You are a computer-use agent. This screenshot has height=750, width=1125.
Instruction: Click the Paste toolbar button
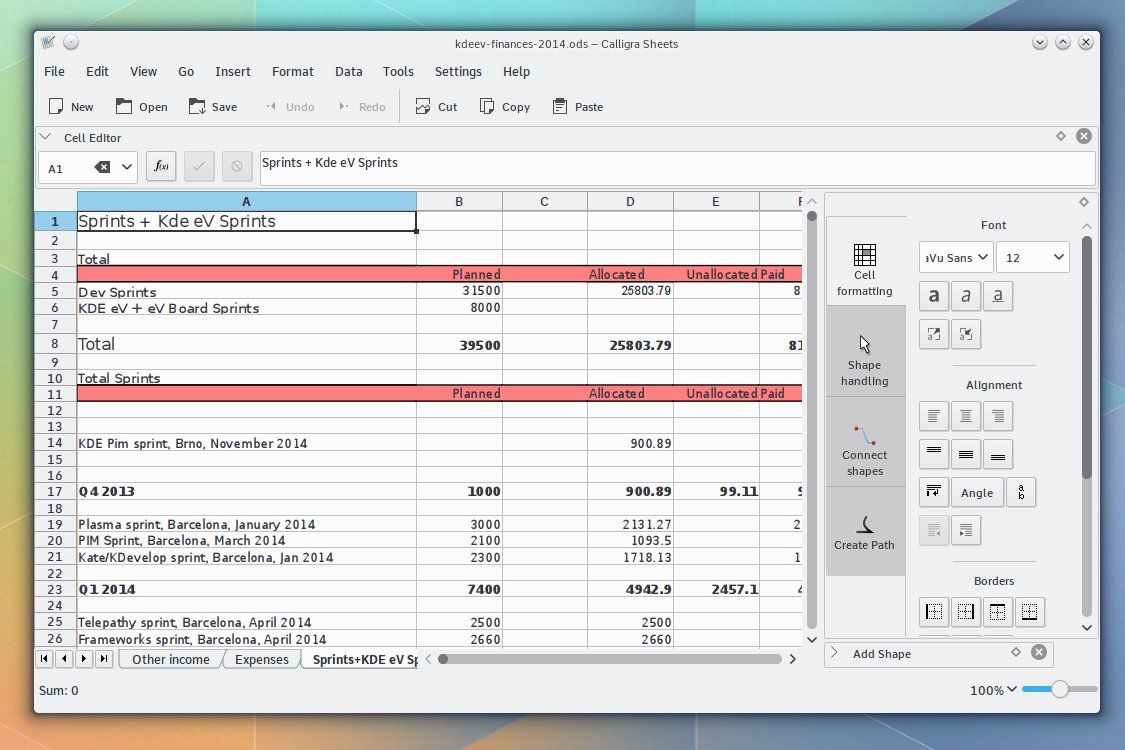[x=578, y=106]
